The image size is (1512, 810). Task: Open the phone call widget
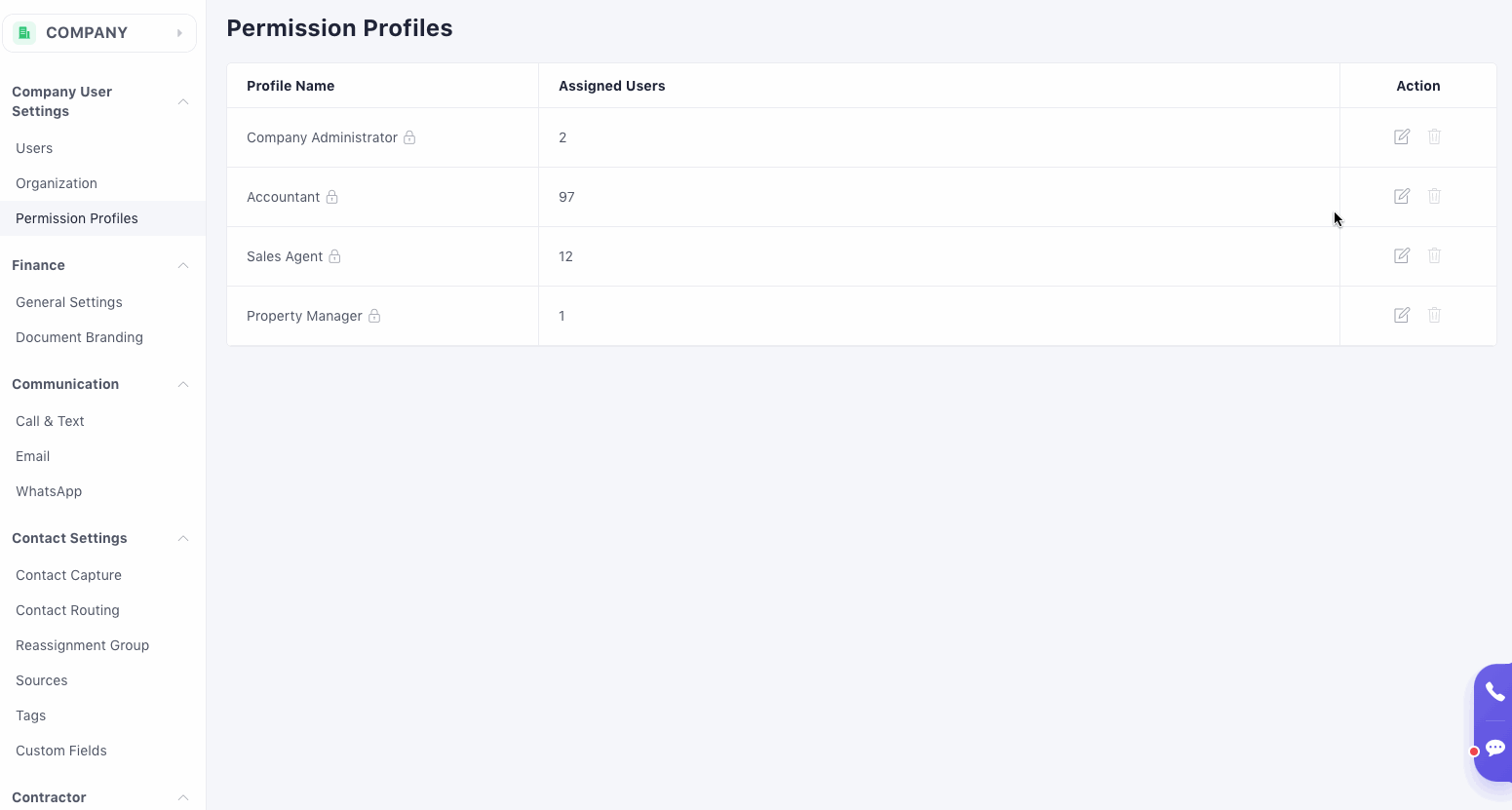(1494, 692)
